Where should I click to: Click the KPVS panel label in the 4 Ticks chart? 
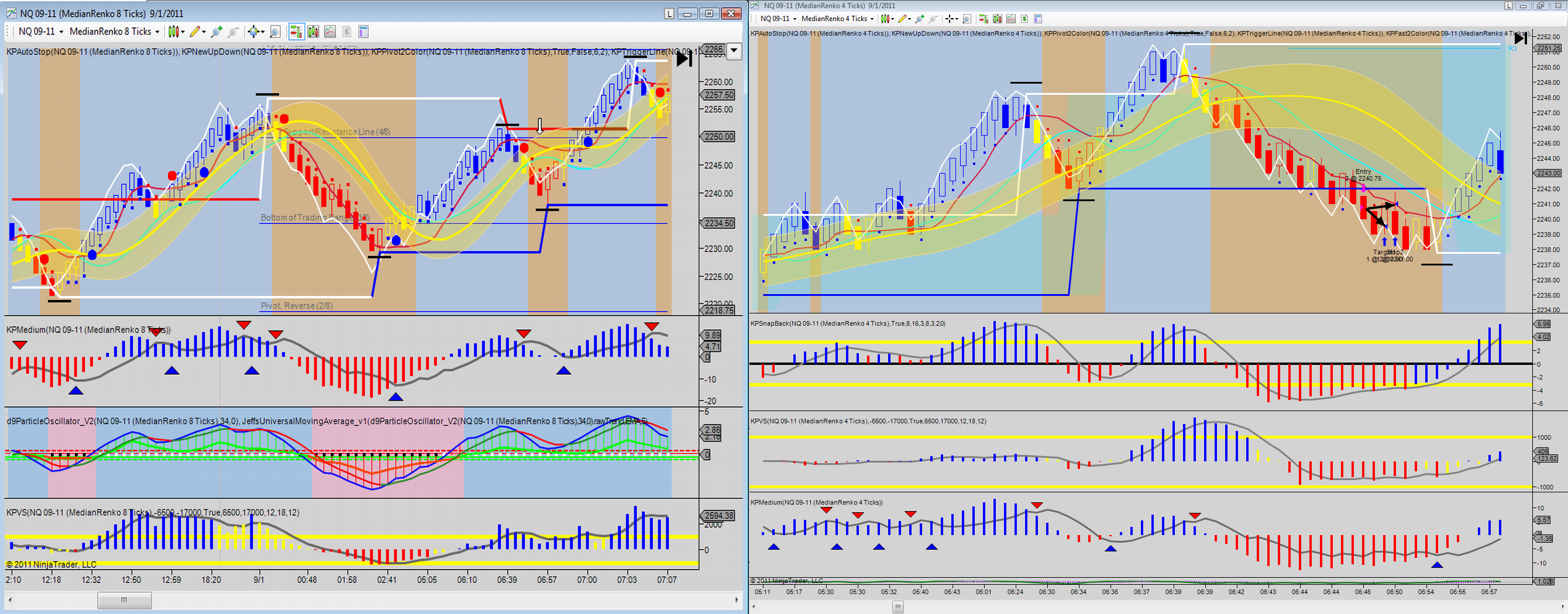869,421
